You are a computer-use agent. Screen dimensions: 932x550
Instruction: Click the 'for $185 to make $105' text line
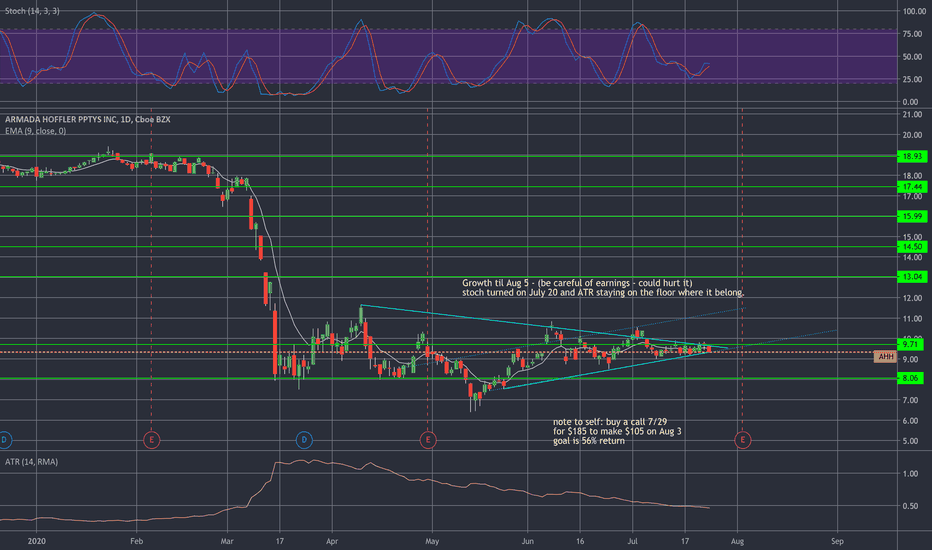coord(617,432)
